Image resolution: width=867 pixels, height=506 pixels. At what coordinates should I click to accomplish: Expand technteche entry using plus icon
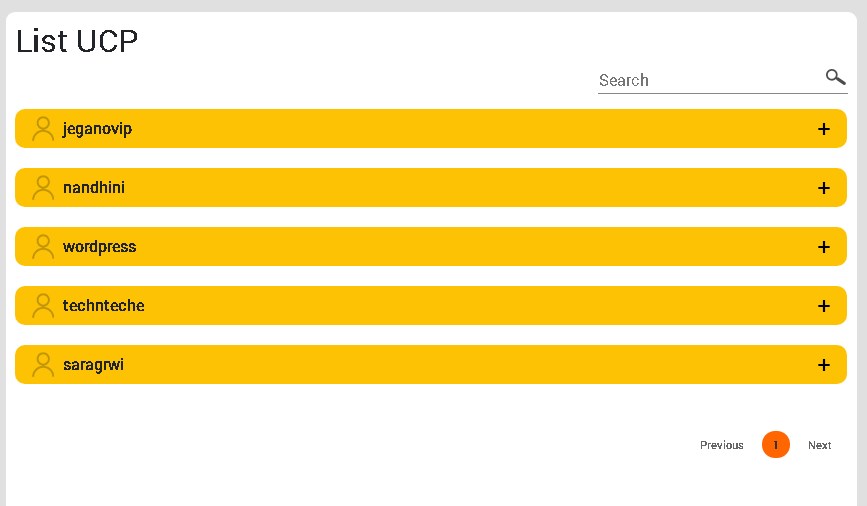(x=824, y=306)
